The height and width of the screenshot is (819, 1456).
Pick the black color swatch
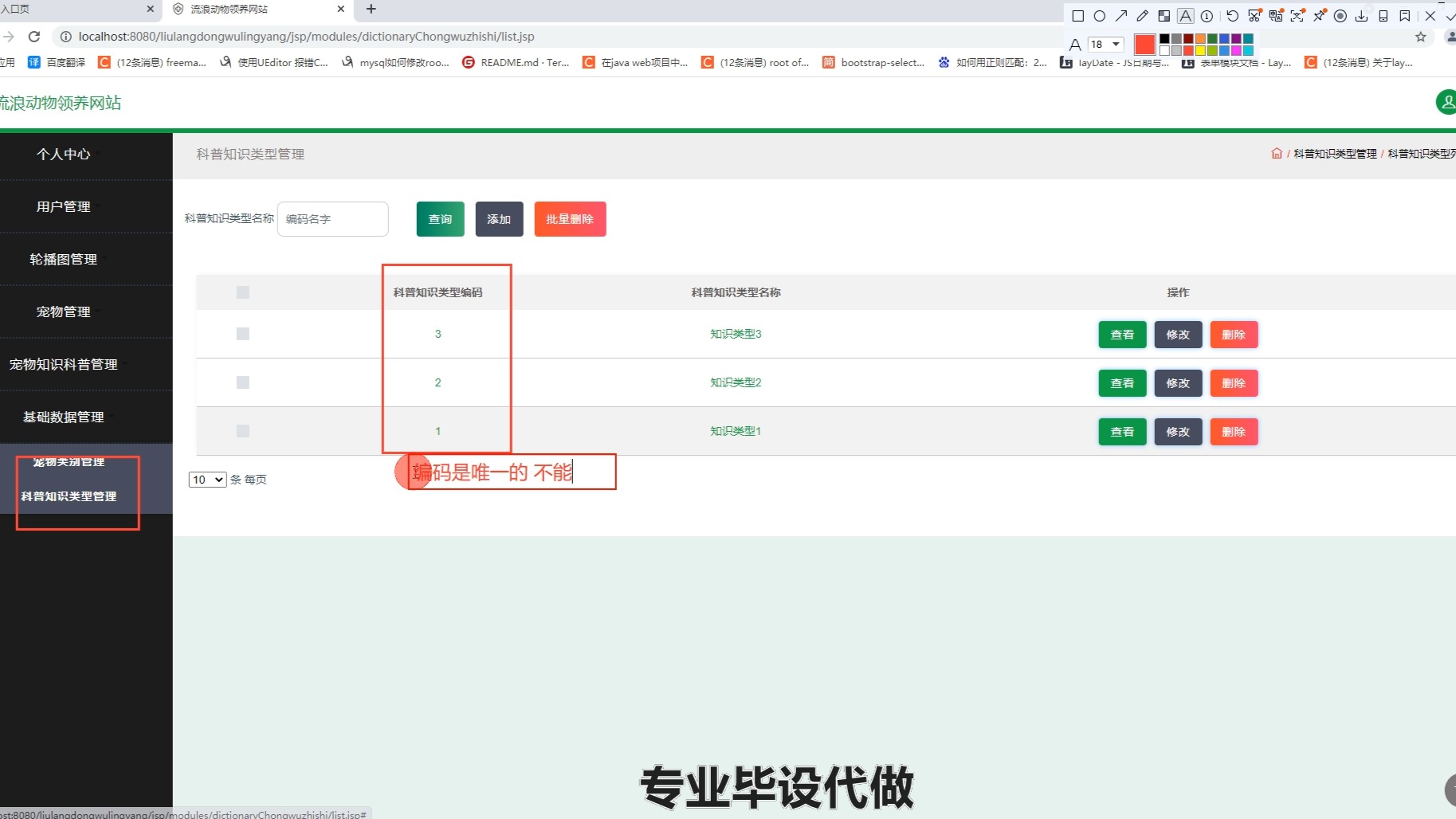(x=1164, y=38)
